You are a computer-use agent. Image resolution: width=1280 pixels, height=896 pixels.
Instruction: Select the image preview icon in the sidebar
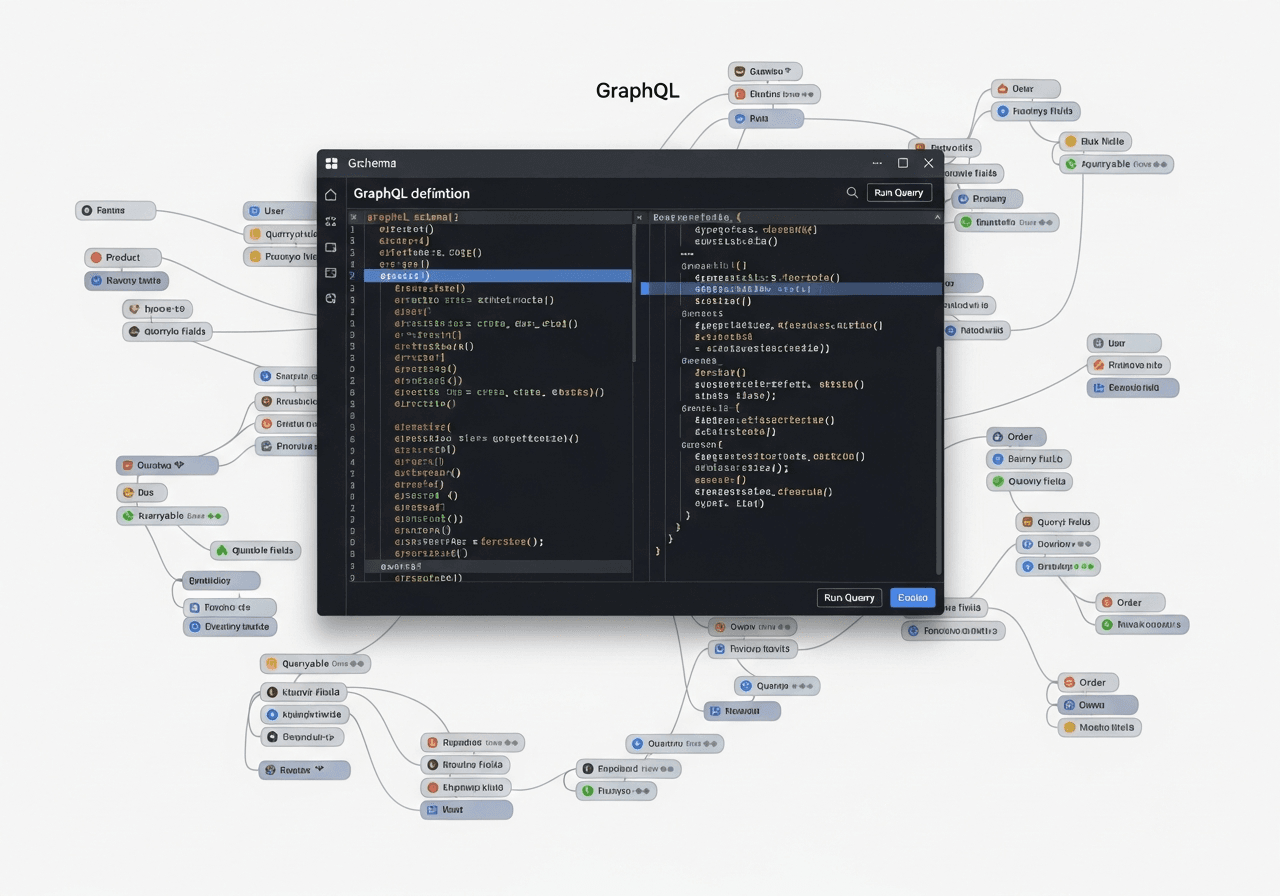pos(331,273)
